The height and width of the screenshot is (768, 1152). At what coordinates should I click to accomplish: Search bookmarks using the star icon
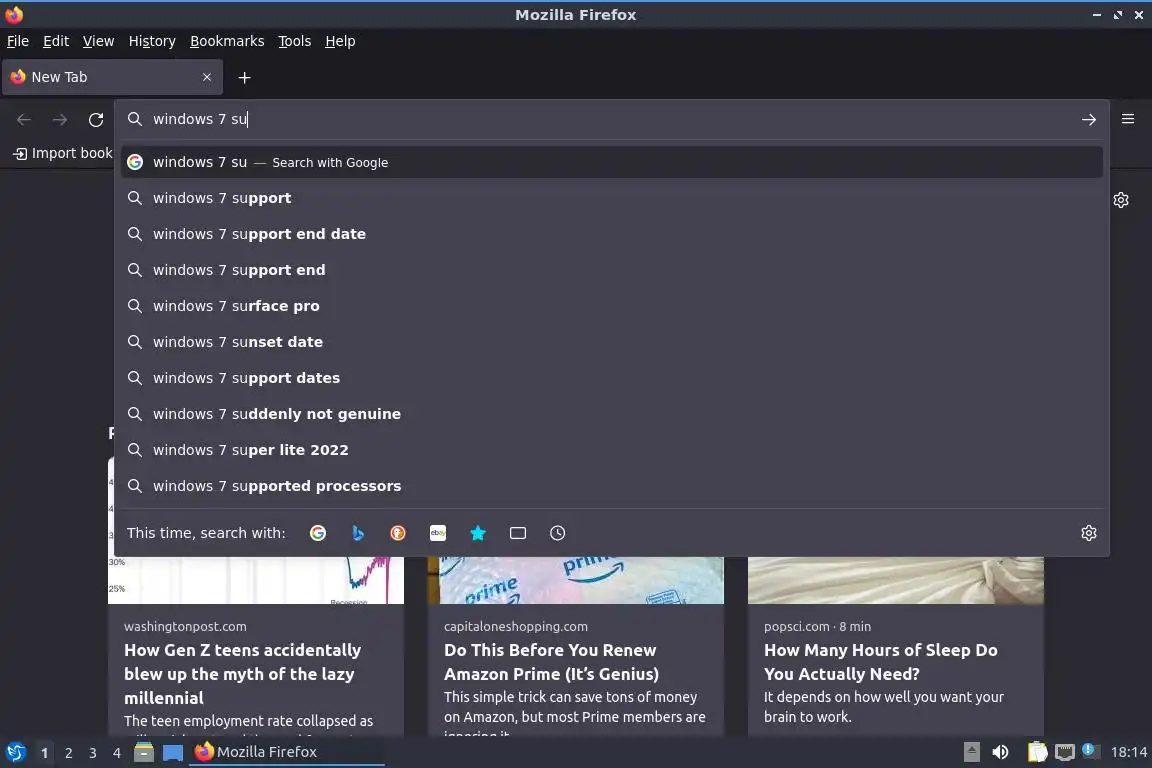click(478, 533)
